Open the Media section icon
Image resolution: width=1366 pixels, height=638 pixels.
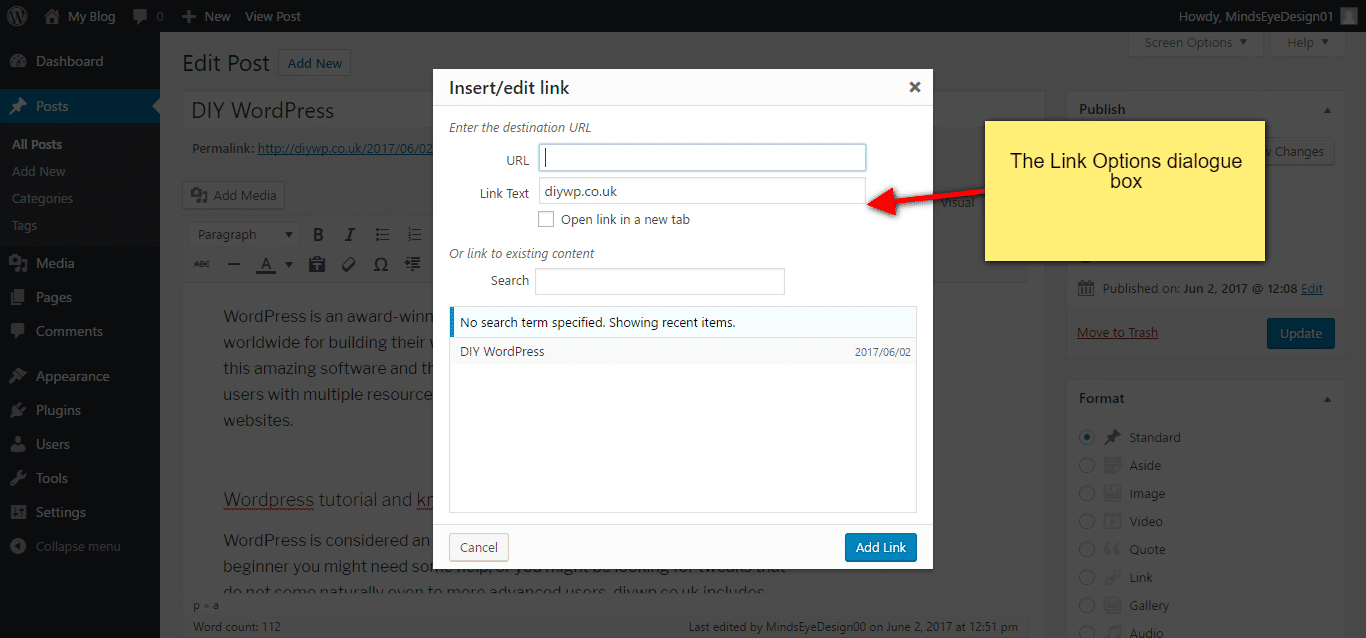18,263
